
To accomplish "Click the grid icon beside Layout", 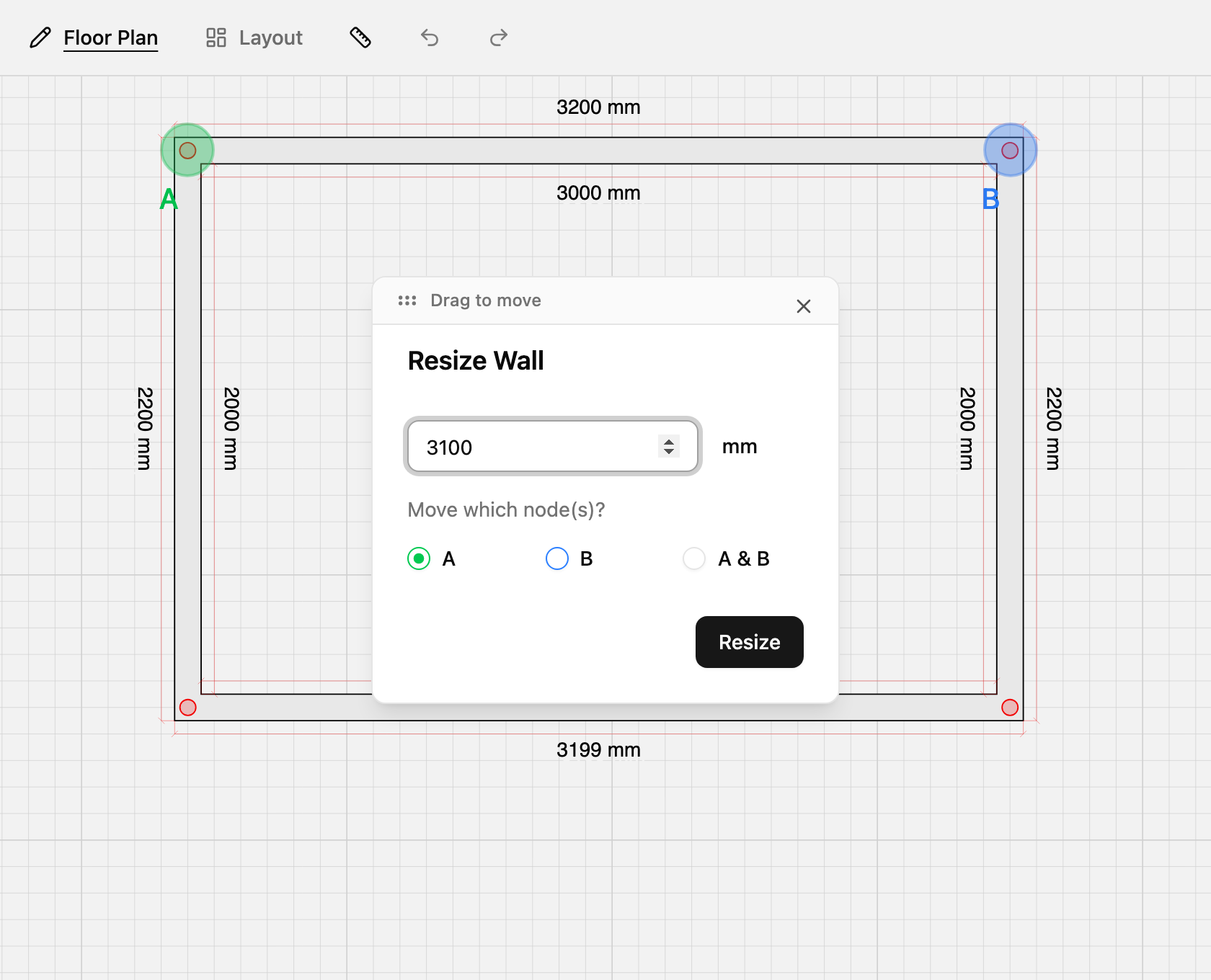I will point(216,37).
